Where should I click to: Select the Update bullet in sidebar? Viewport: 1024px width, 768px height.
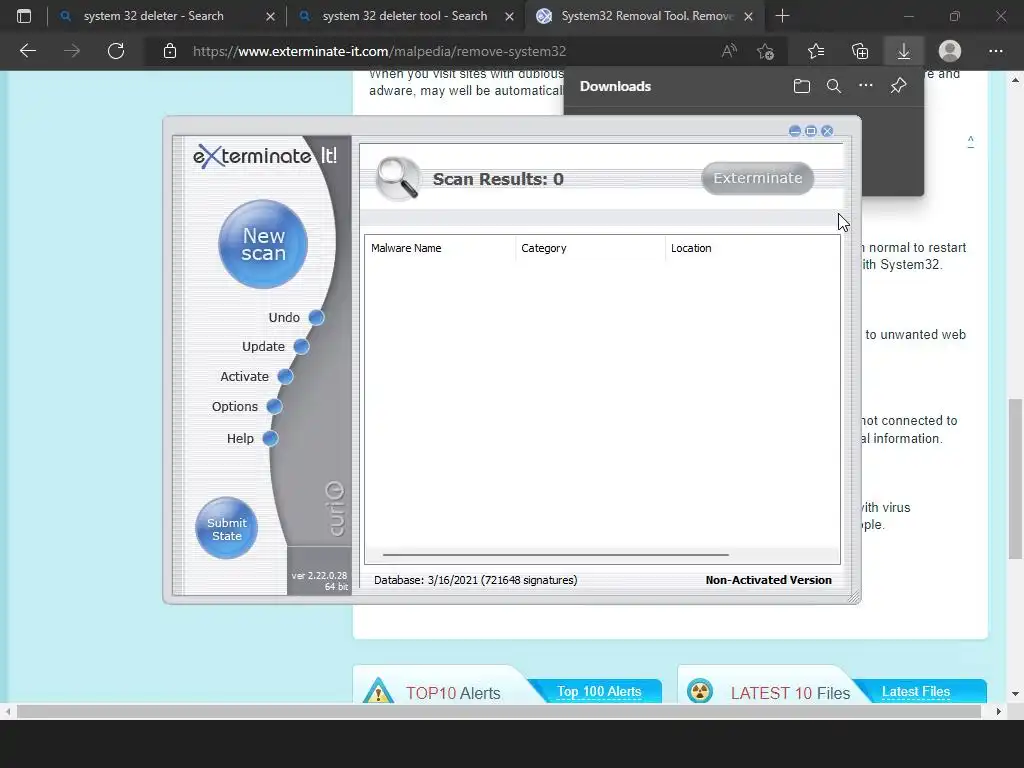[x=301, y=347]
